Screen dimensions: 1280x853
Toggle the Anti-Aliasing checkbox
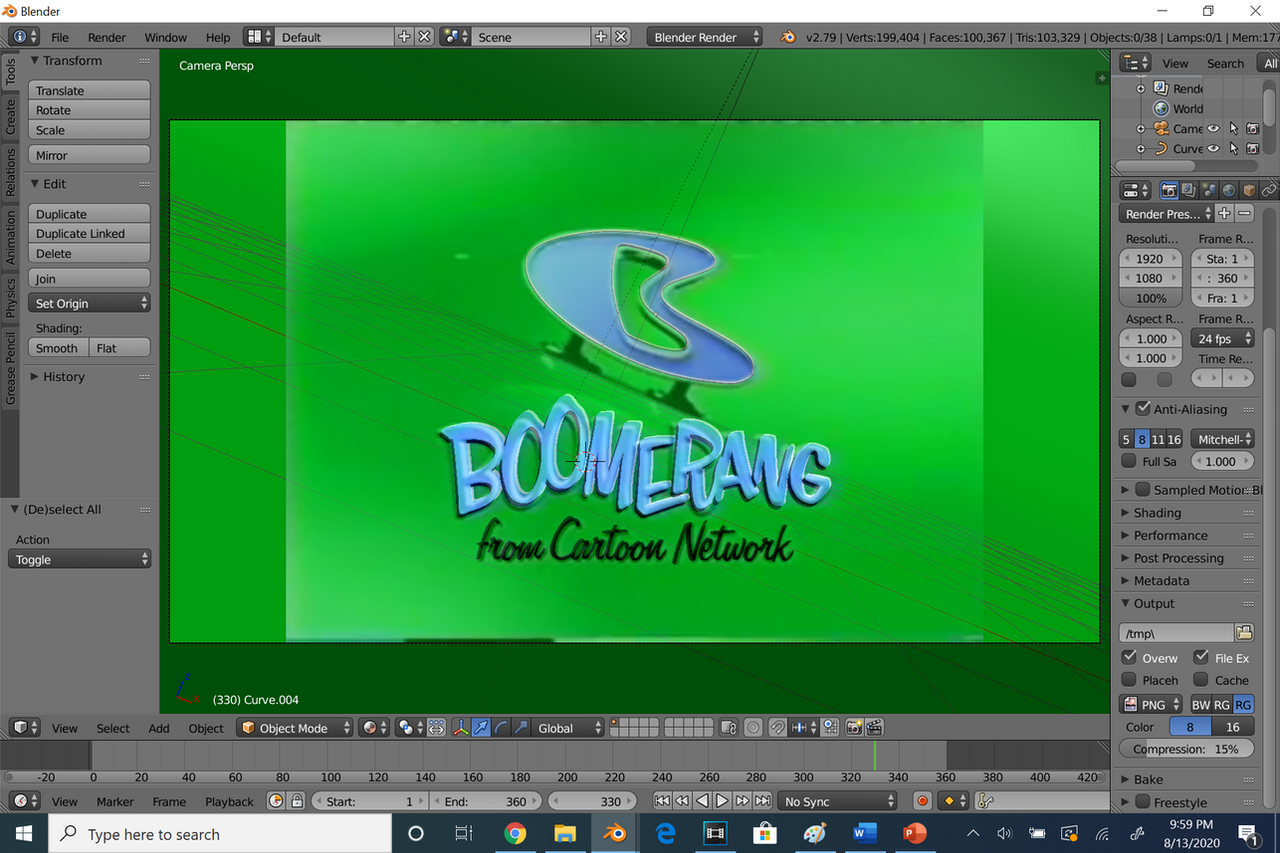1143,408
